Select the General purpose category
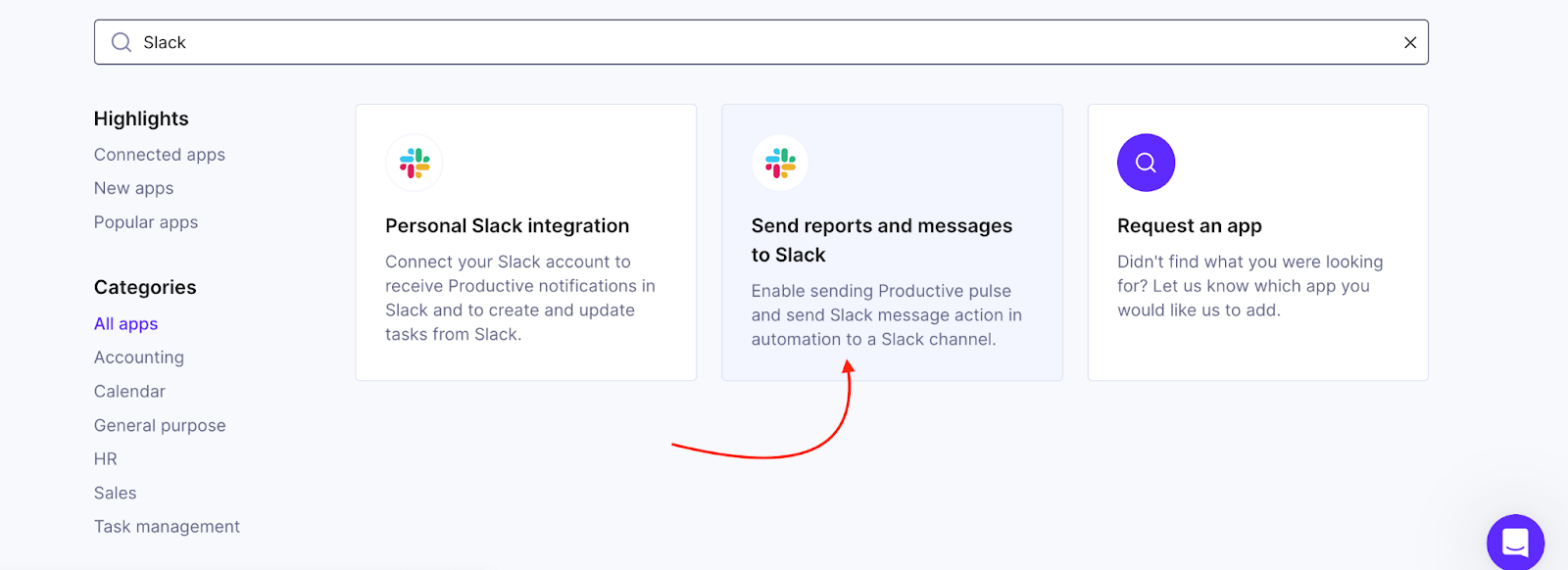 point(160,425)
